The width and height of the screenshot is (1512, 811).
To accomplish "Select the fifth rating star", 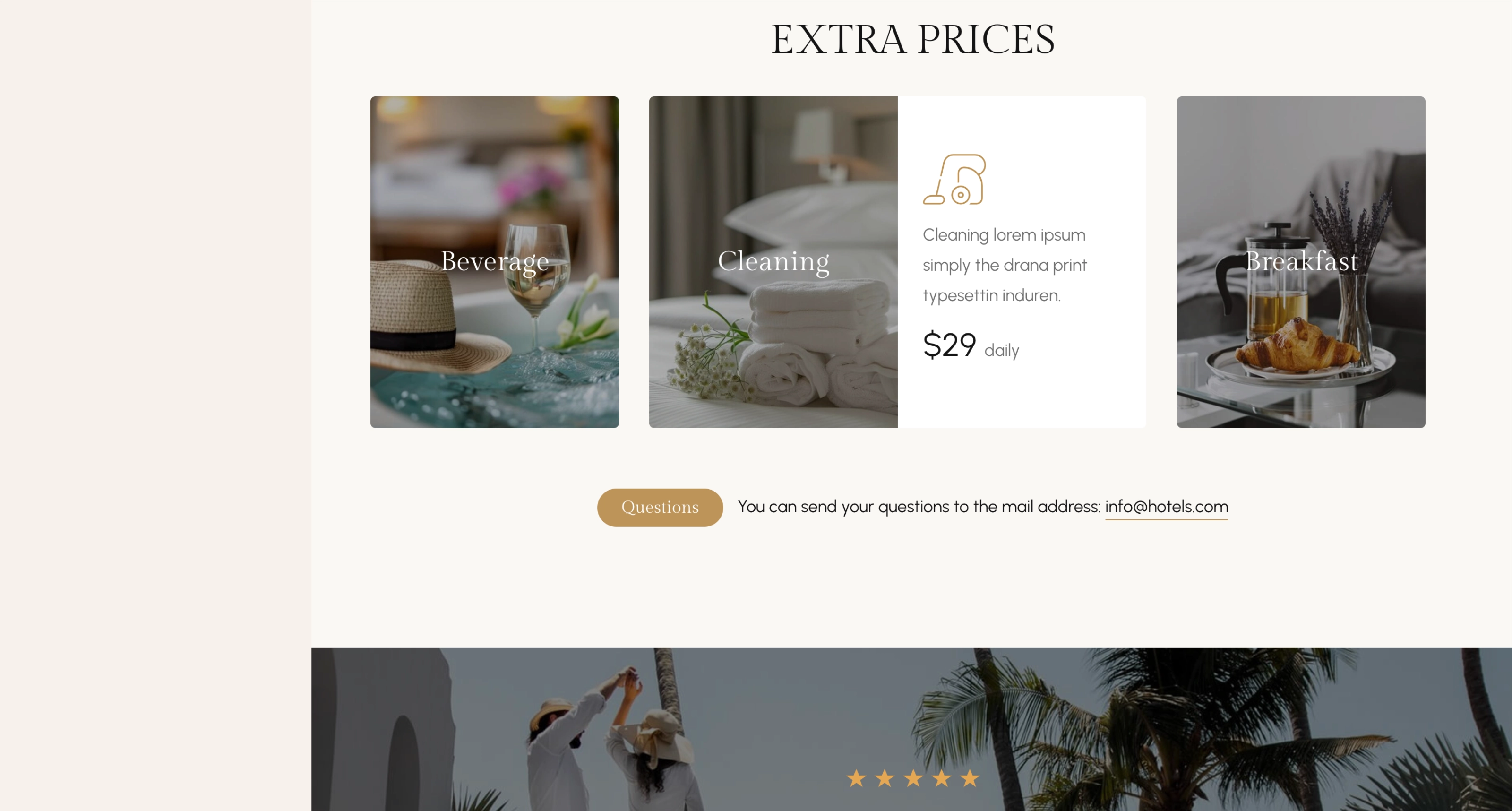I will click(970, 778).
